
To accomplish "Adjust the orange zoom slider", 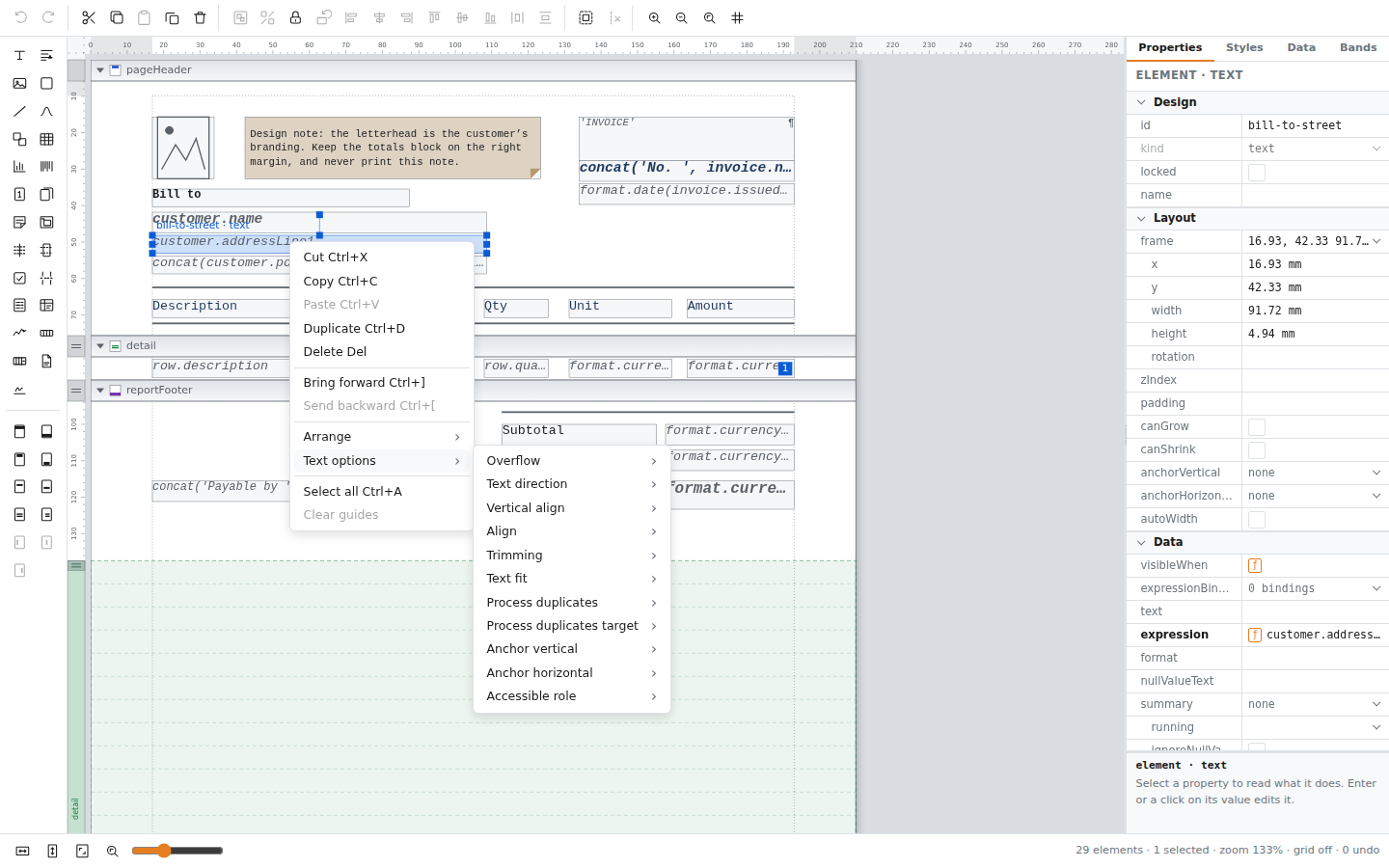I will [177, 851].
